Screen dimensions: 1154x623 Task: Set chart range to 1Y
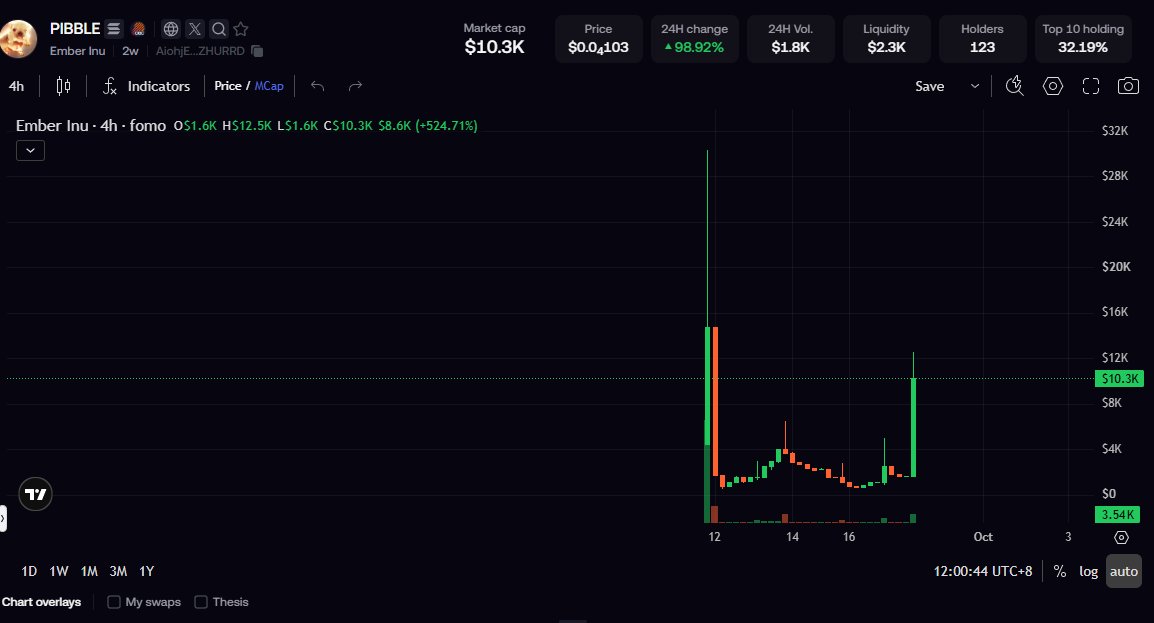[146, 571]
